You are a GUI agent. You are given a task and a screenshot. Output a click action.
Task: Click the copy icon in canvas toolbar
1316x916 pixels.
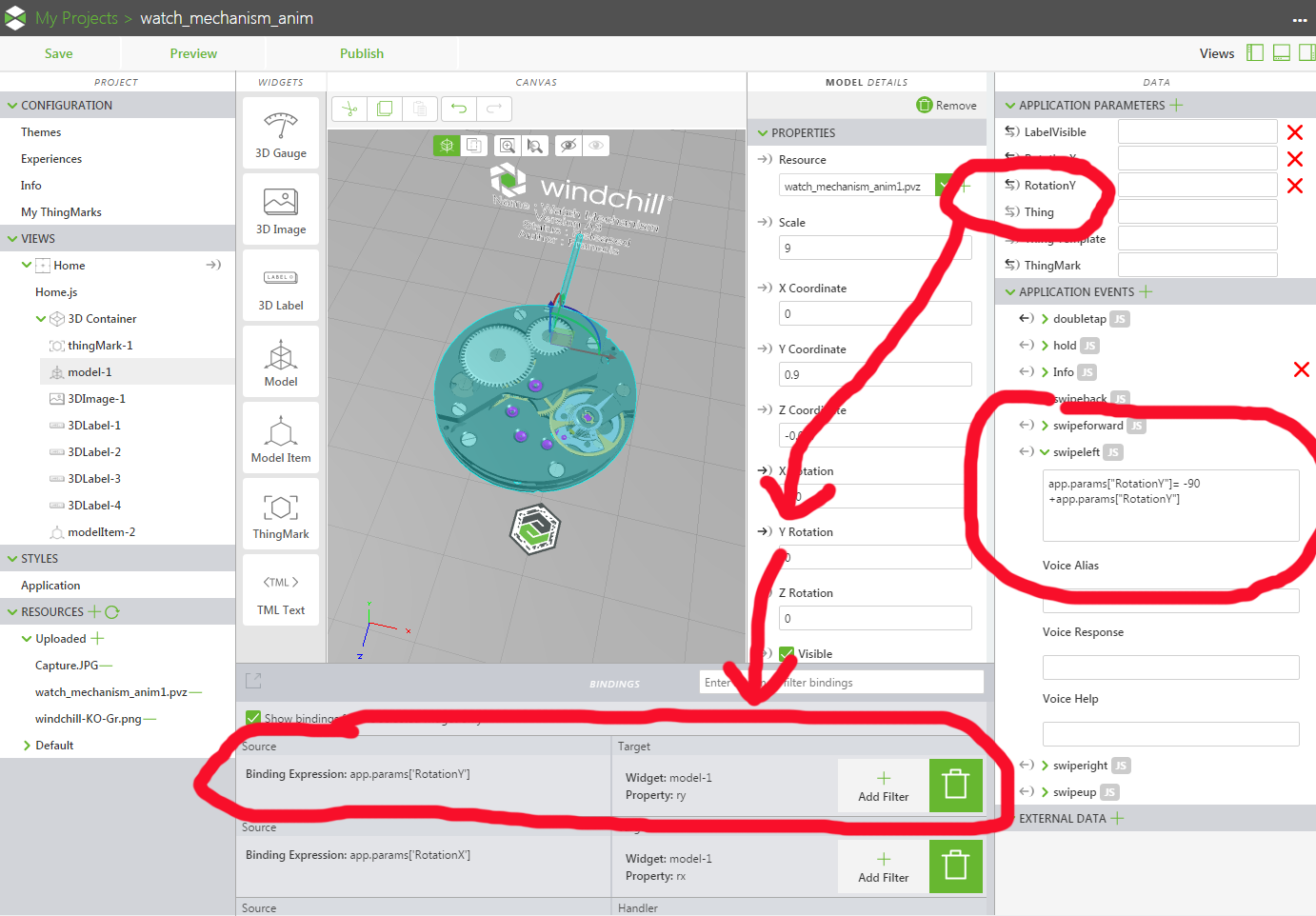pyautogui.click(x=385, y=109)
